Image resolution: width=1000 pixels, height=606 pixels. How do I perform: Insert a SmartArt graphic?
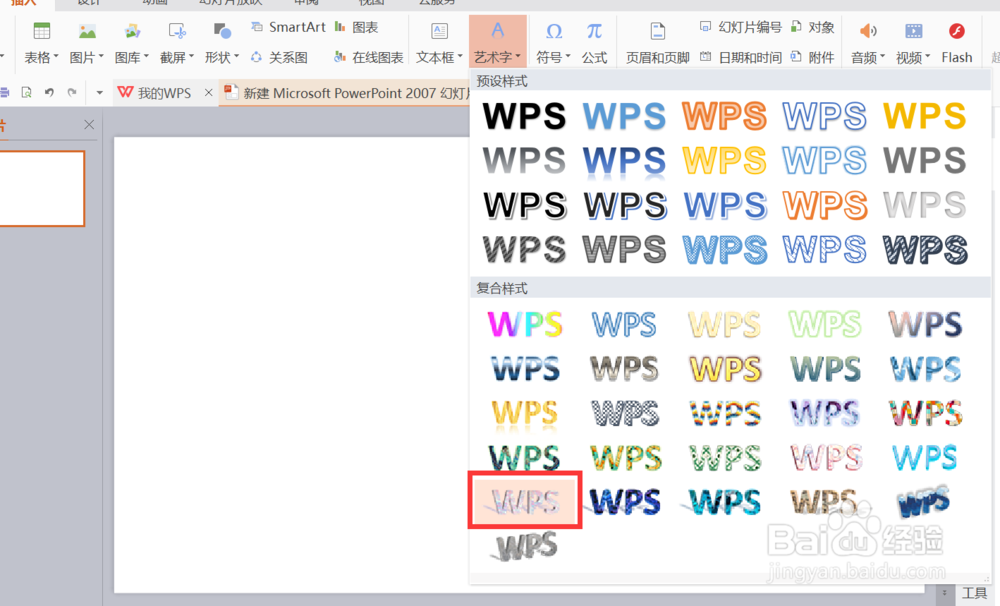pos(288,27)
